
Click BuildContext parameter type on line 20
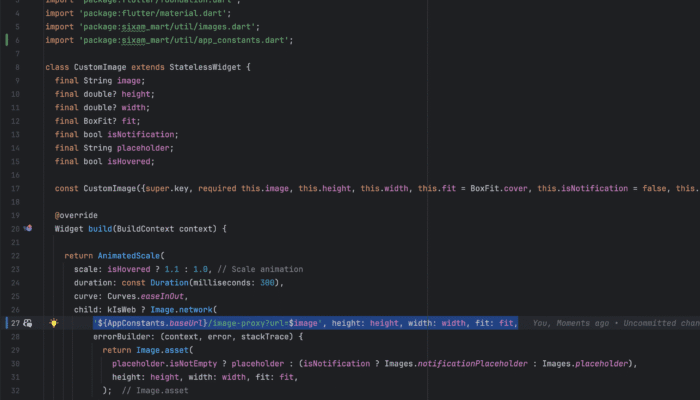pos(145,229)
